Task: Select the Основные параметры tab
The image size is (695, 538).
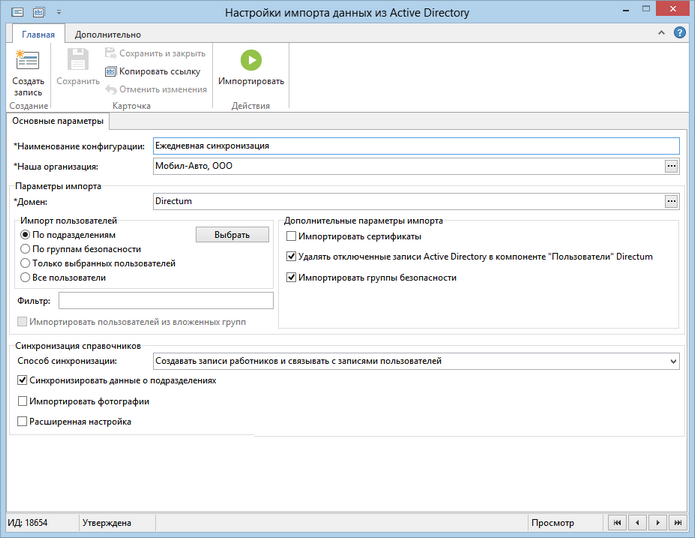Action: tap(58, 121)
